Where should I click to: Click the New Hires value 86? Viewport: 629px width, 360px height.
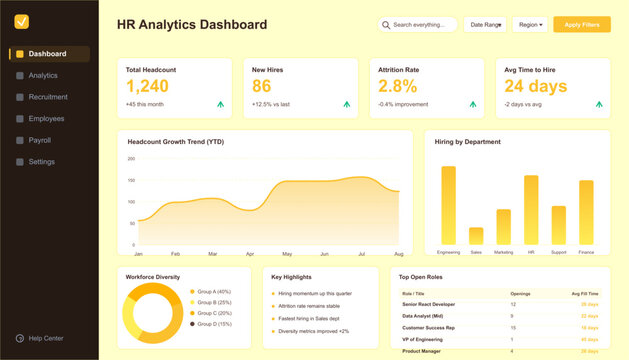262,86
